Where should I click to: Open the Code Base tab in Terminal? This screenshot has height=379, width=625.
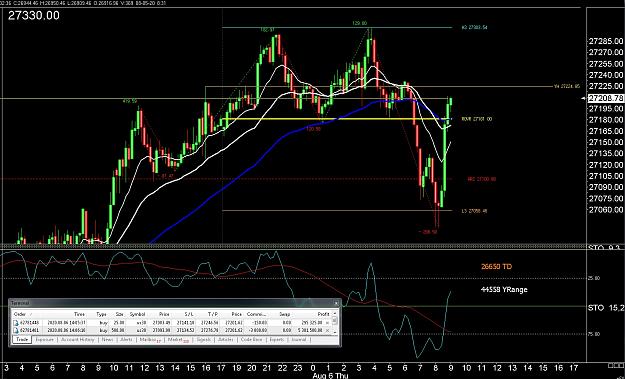pos(252,340)
